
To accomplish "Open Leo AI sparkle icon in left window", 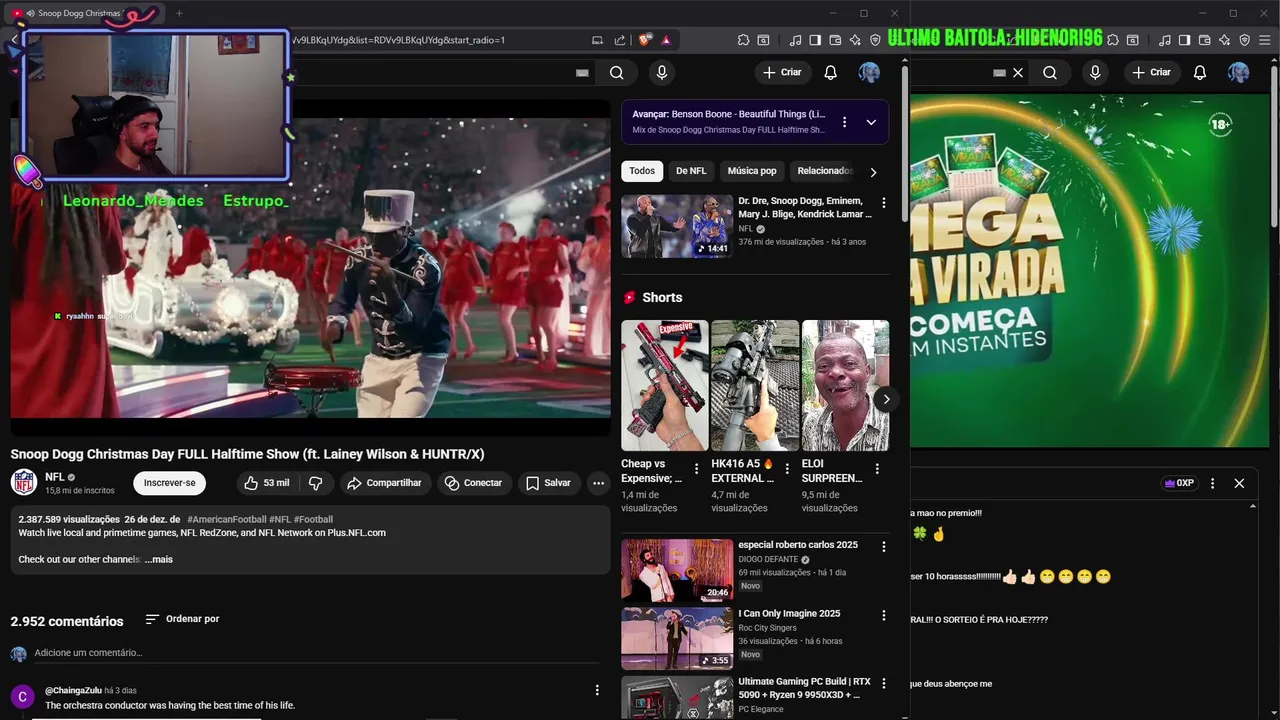I will (x=855, y=40).
